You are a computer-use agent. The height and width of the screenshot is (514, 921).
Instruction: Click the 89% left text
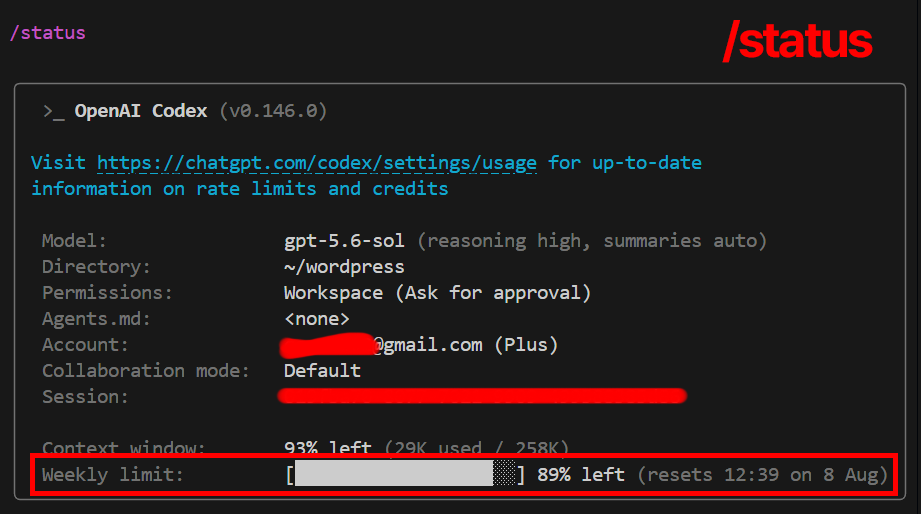point(581,475)
